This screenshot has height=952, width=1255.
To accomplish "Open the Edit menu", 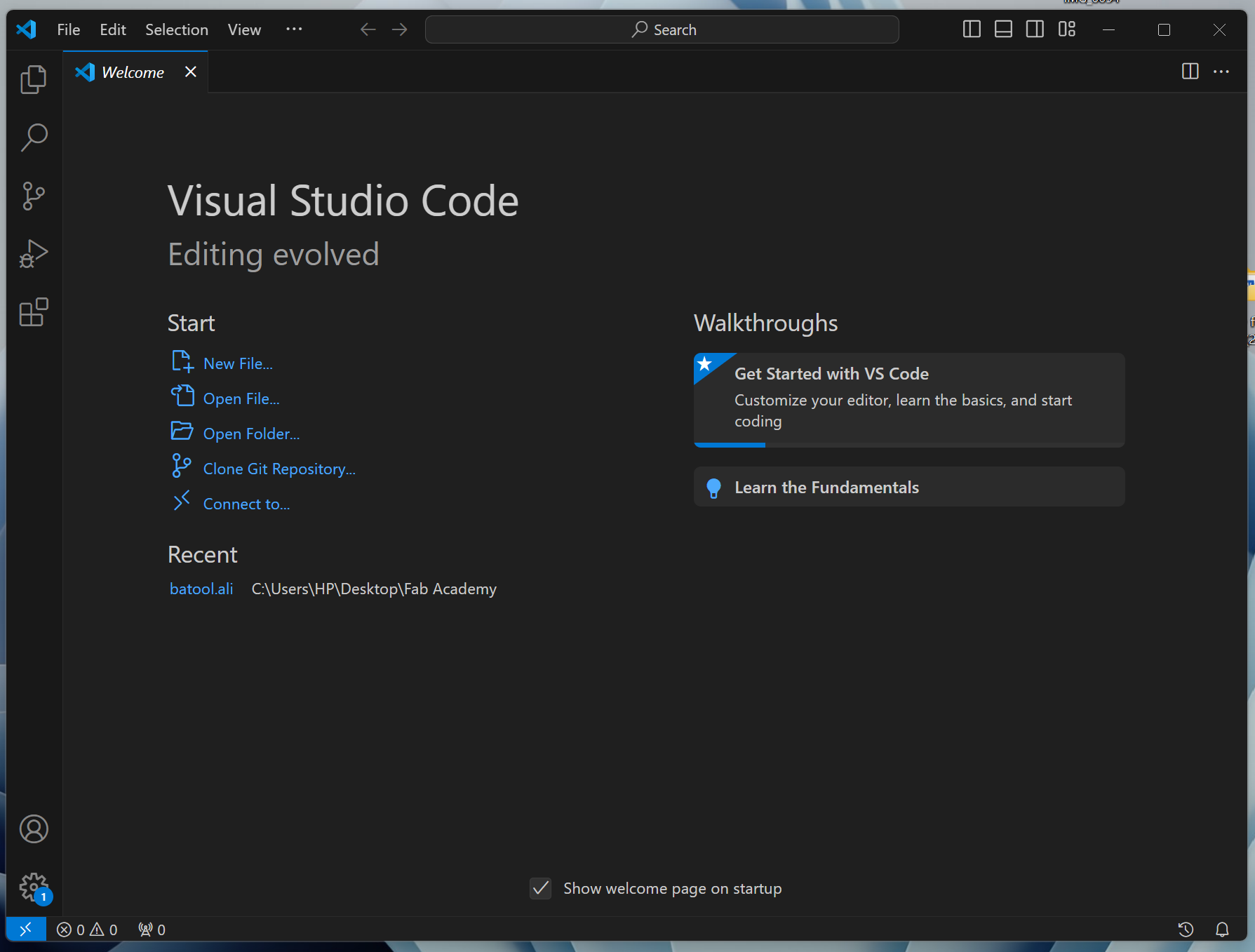I will (113, 29).
